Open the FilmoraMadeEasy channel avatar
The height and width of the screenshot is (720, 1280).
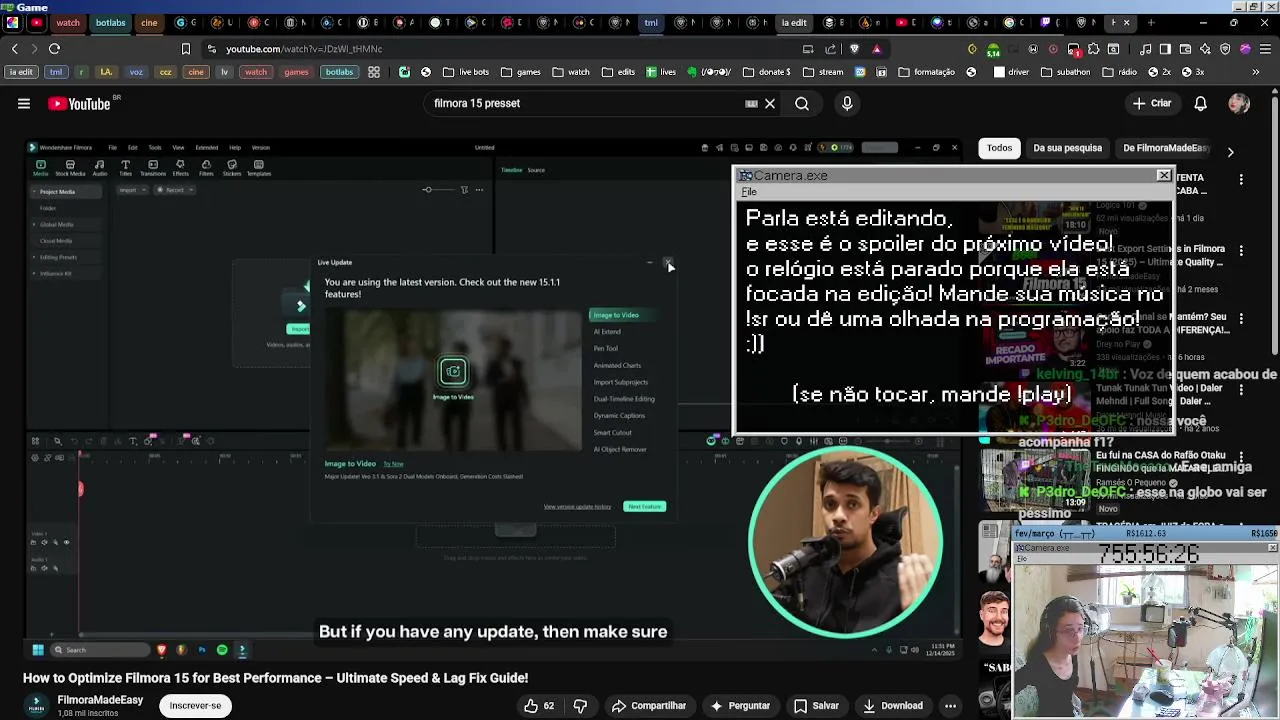(x=36, y=706)
